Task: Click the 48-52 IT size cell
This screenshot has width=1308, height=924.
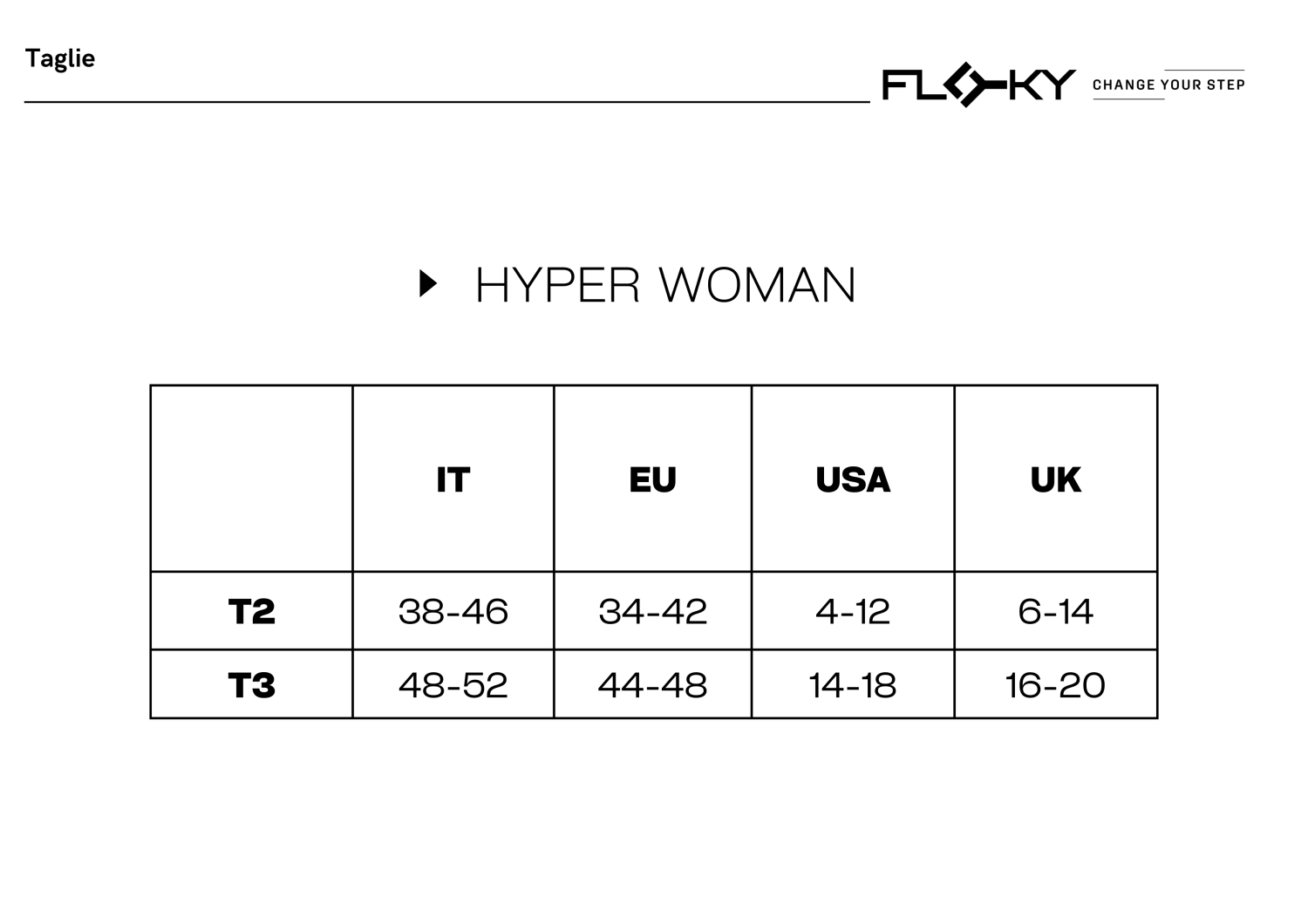Action: [x=453, y=685]
